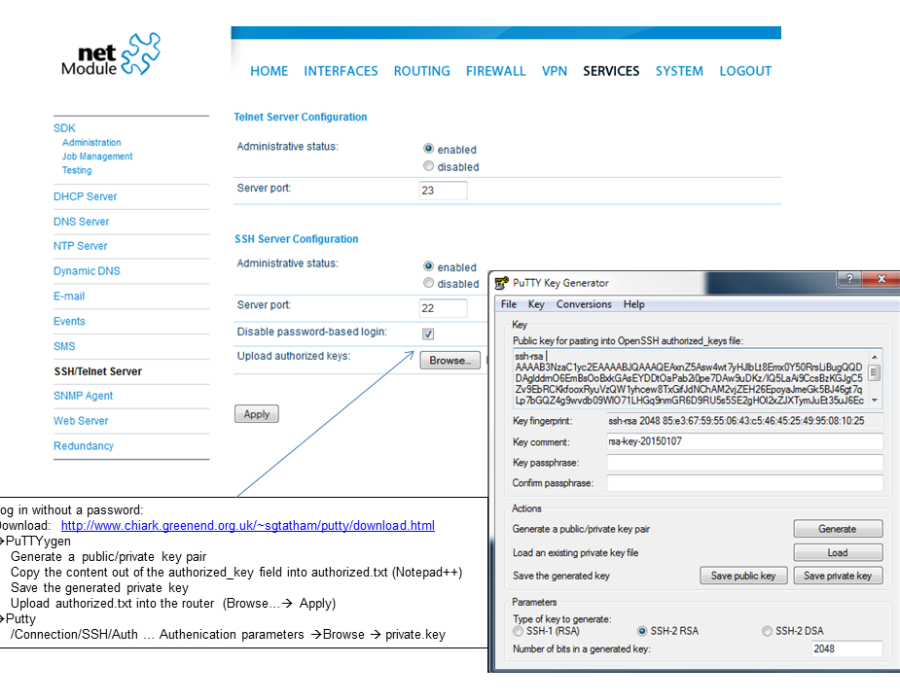Click the Key passphrase field
Image resolution: width=900 pixels, height=700 pixels.
click(x=744, y=462)
